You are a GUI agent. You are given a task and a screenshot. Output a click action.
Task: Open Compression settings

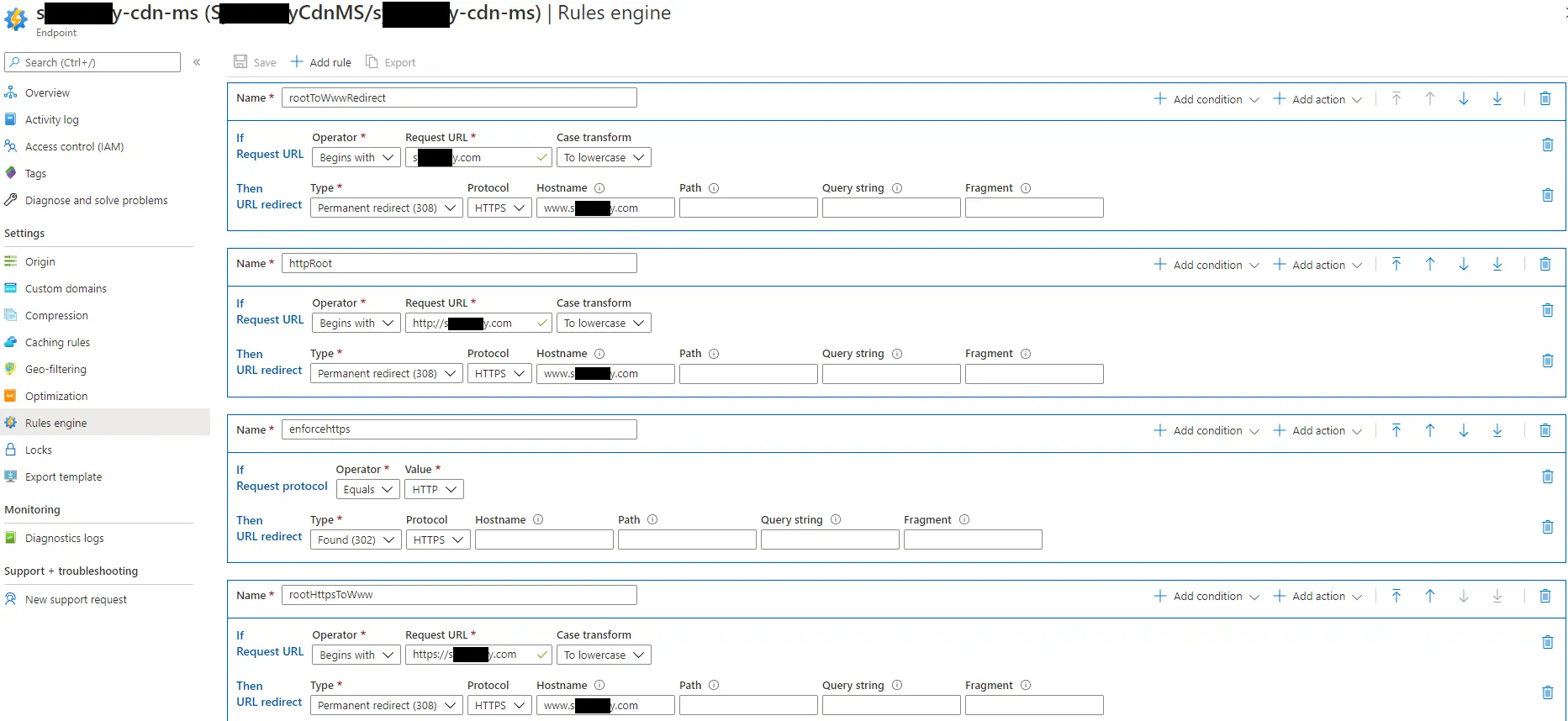(56, 315)
